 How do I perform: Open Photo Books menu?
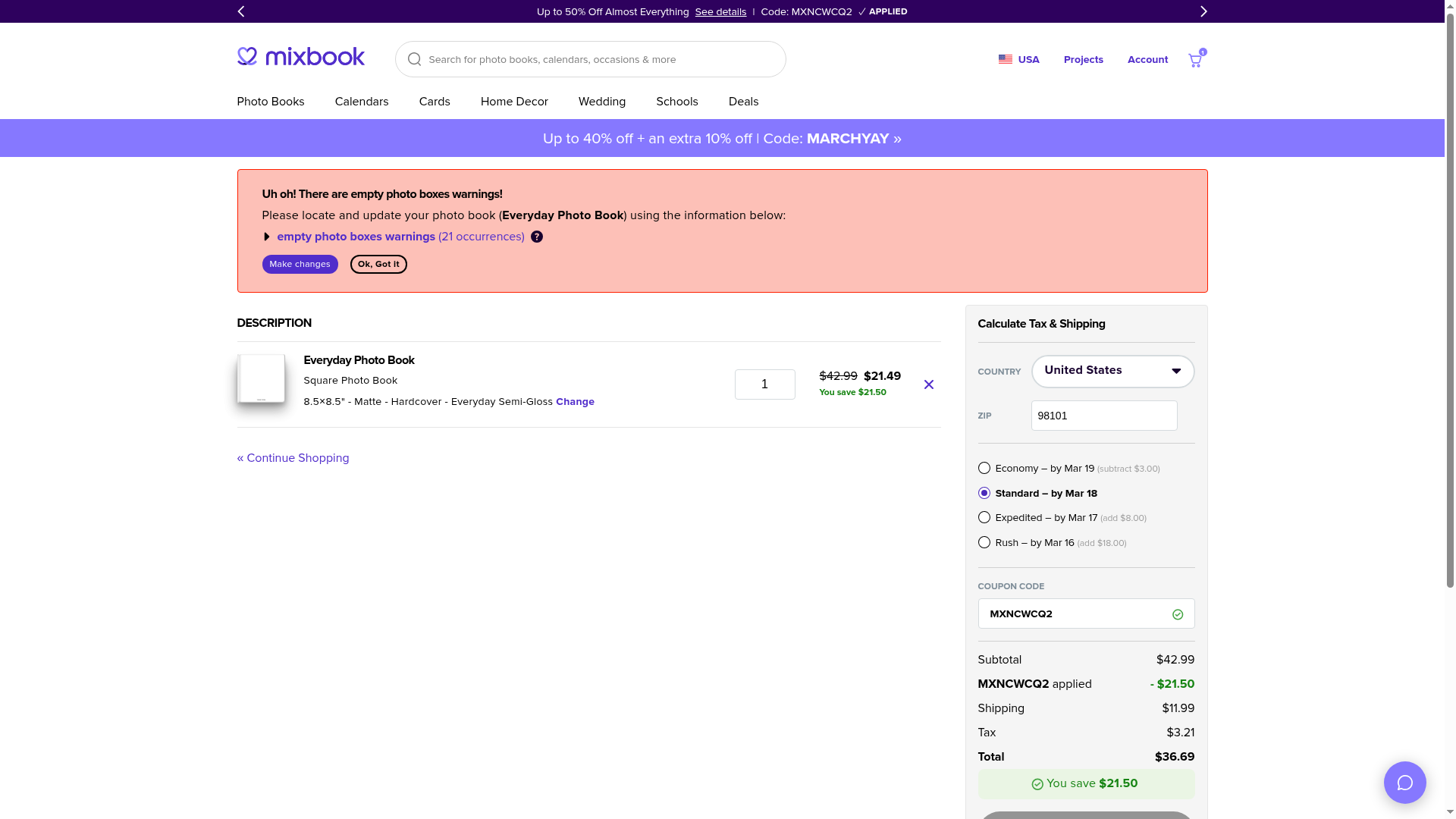270,102
